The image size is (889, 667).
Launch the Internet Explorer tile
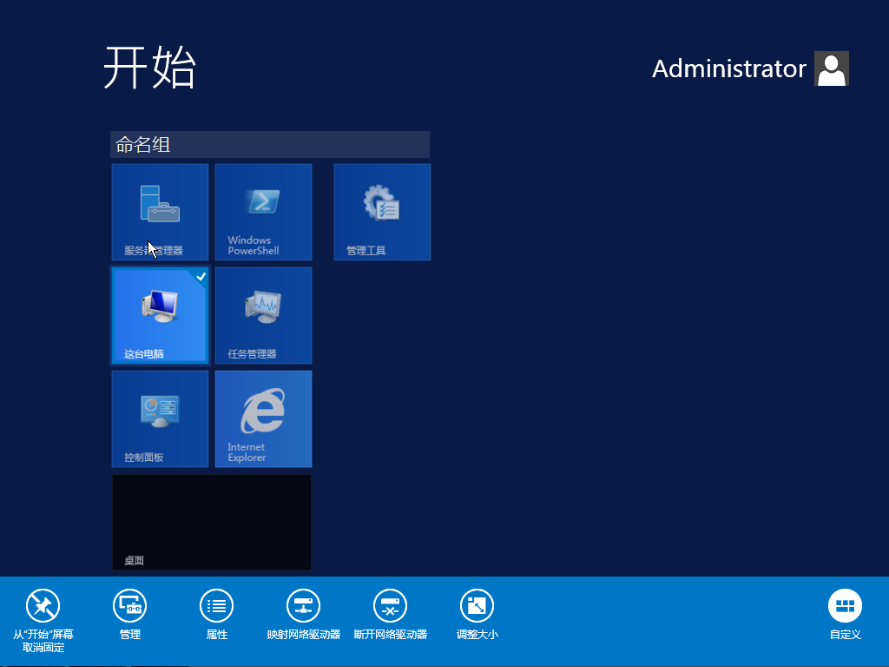pyautogui.click(x=264, y=419)
